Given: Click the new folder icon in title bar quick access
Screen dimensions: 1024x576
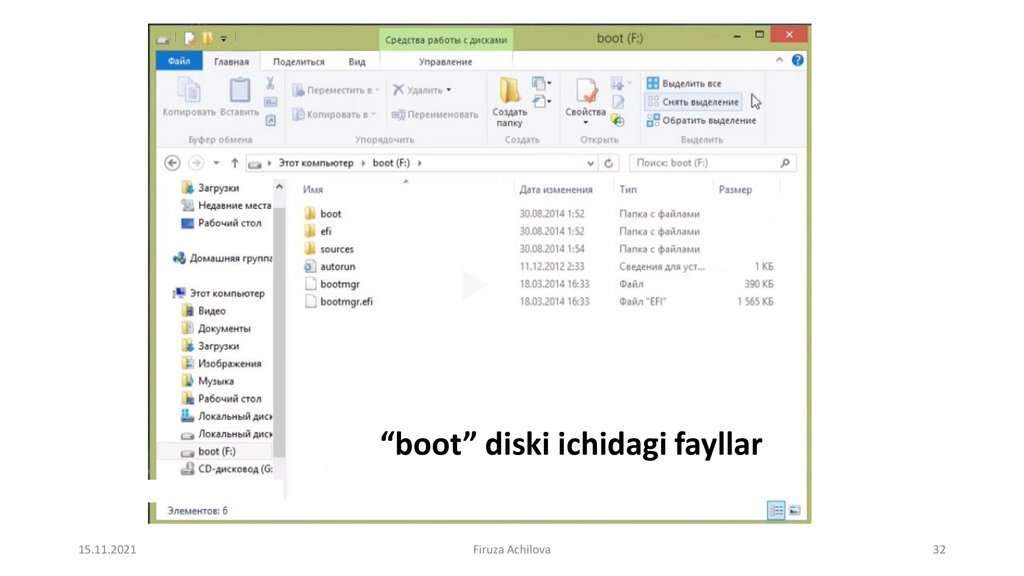Looking at the screenshot, I should coord(207,39).
